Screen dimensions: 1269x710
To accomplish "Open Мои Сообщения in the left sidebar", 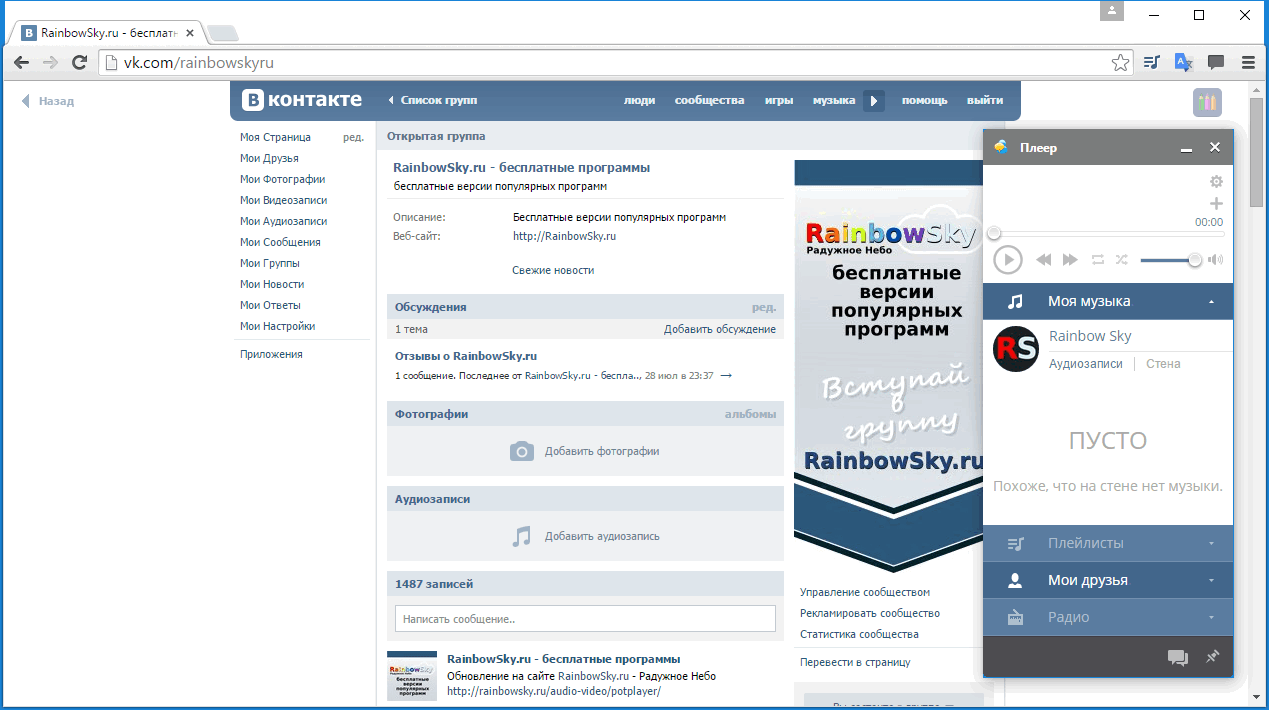I will (x=280, y=242).
